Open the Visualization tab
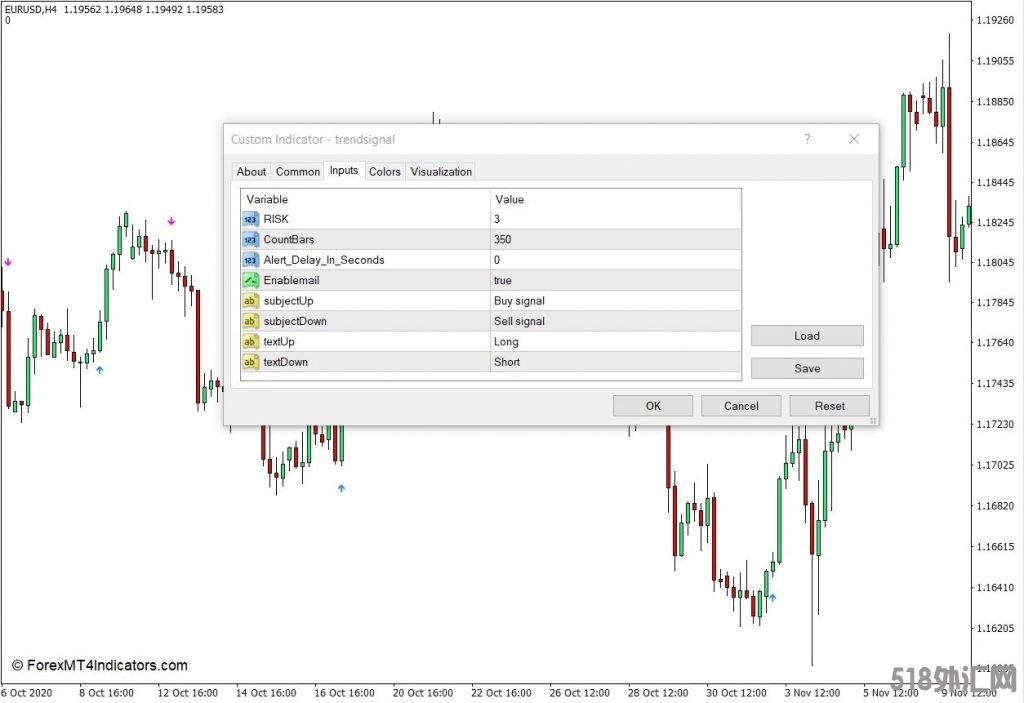 441,172
